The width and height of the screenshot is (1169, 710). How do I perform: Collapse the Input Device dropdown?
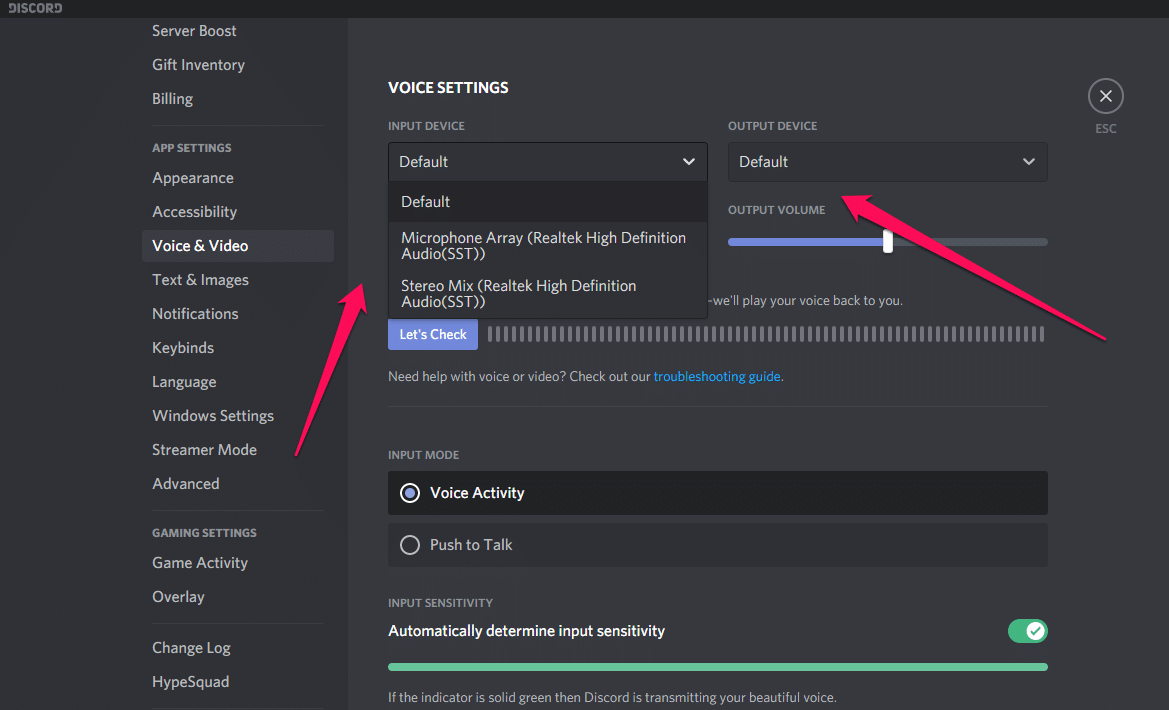point(547,162)
